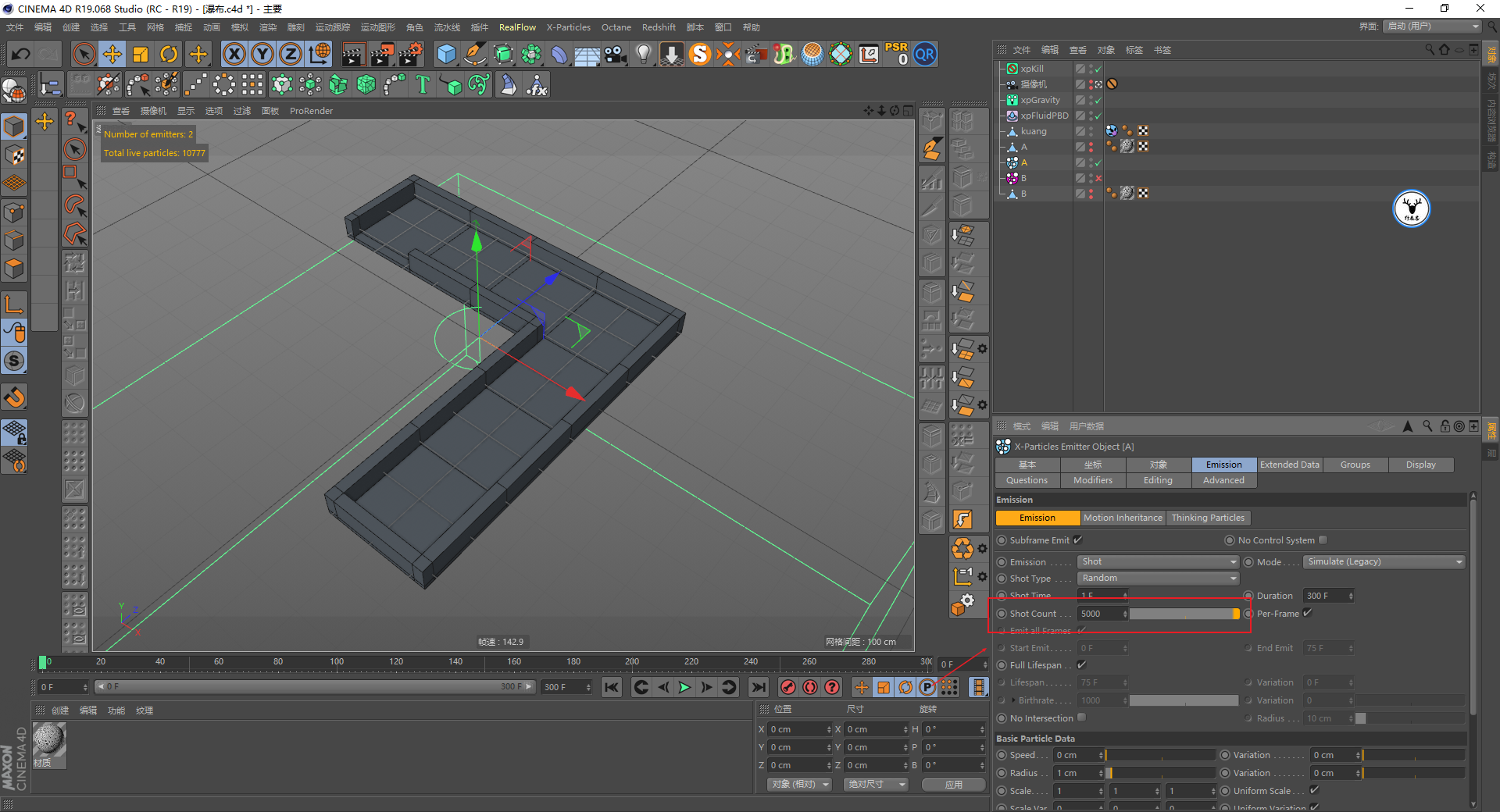1500x812 pixels.
Task: Open the X-Particles menu
Action: tap(568, 27)
